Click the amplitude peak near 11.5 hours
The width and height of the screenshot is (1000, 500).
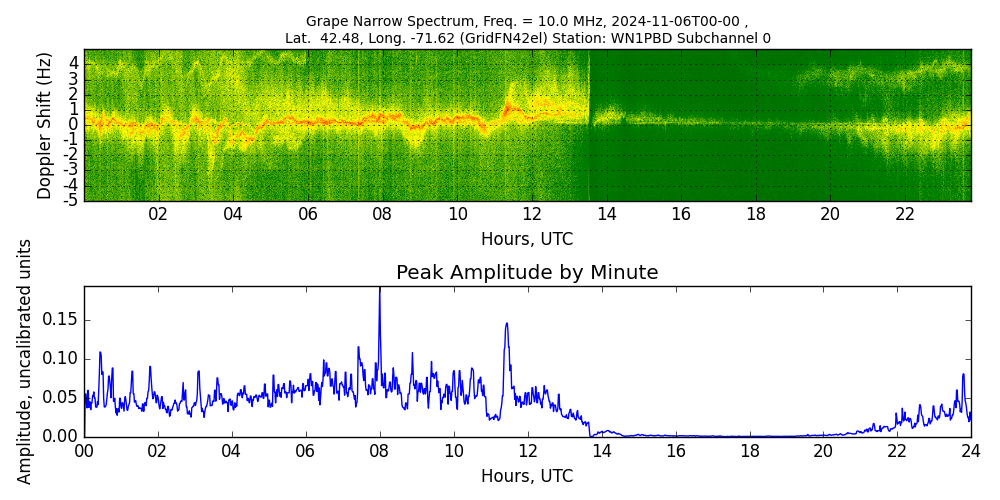tap(507, 325)
